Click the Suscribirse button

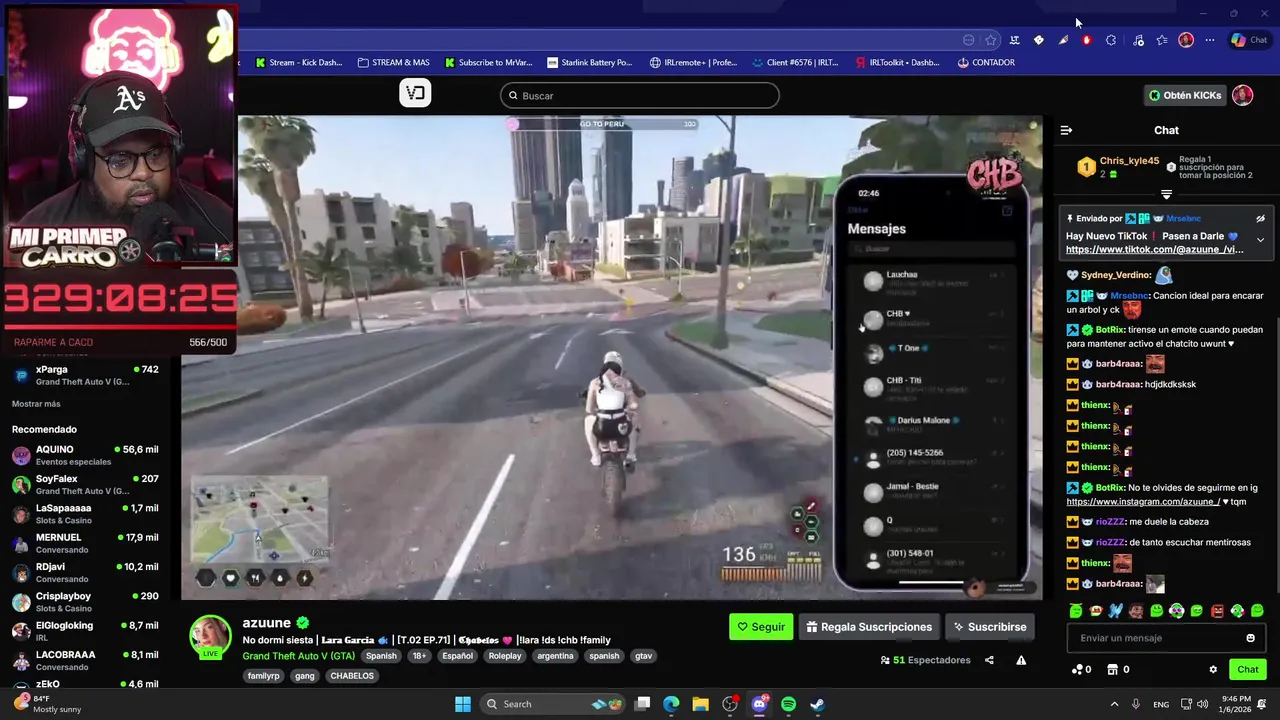[x=990, y=627]
